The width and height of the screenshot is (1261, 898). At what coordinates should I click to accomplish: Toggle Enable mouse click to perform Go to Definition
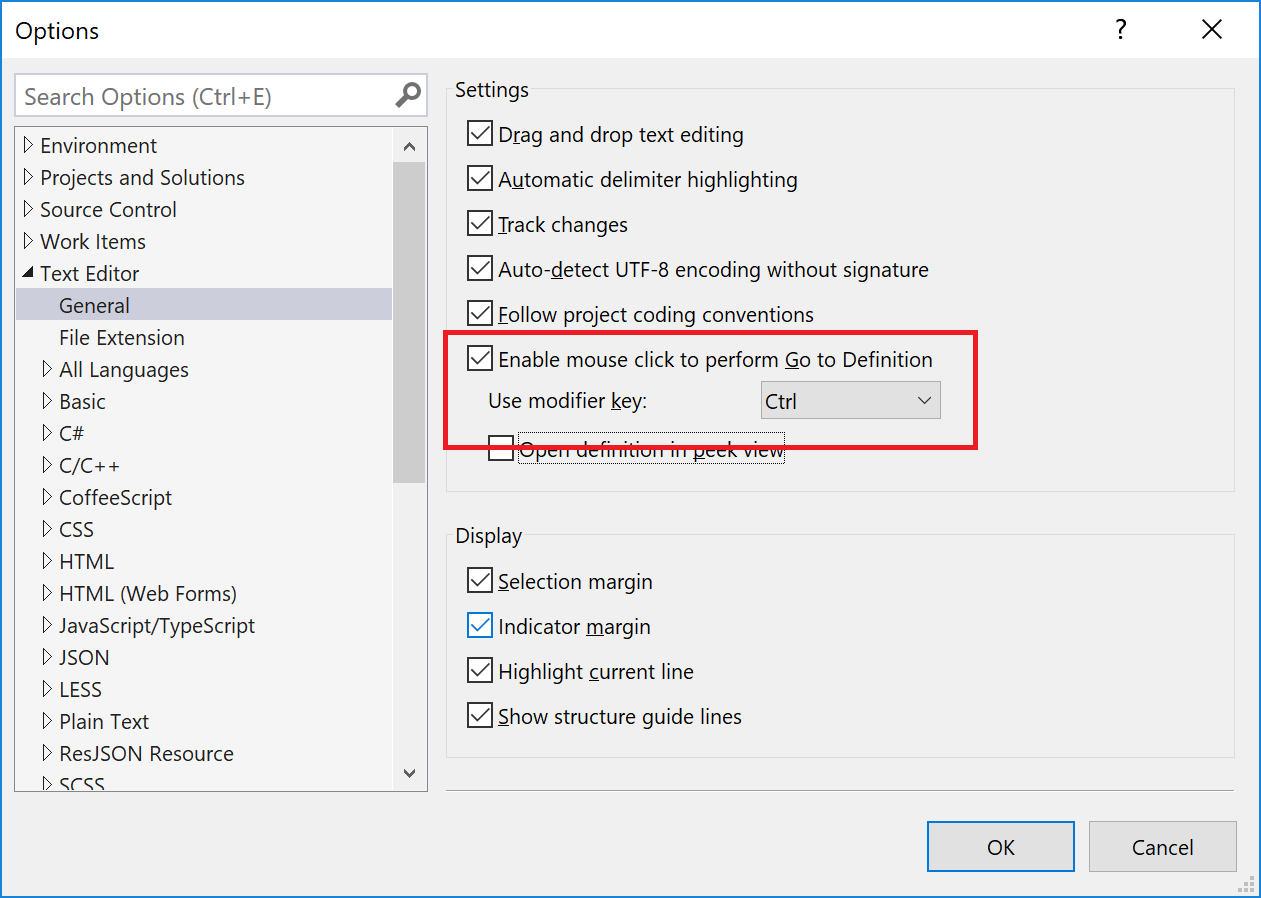click(x=480, y=358)
